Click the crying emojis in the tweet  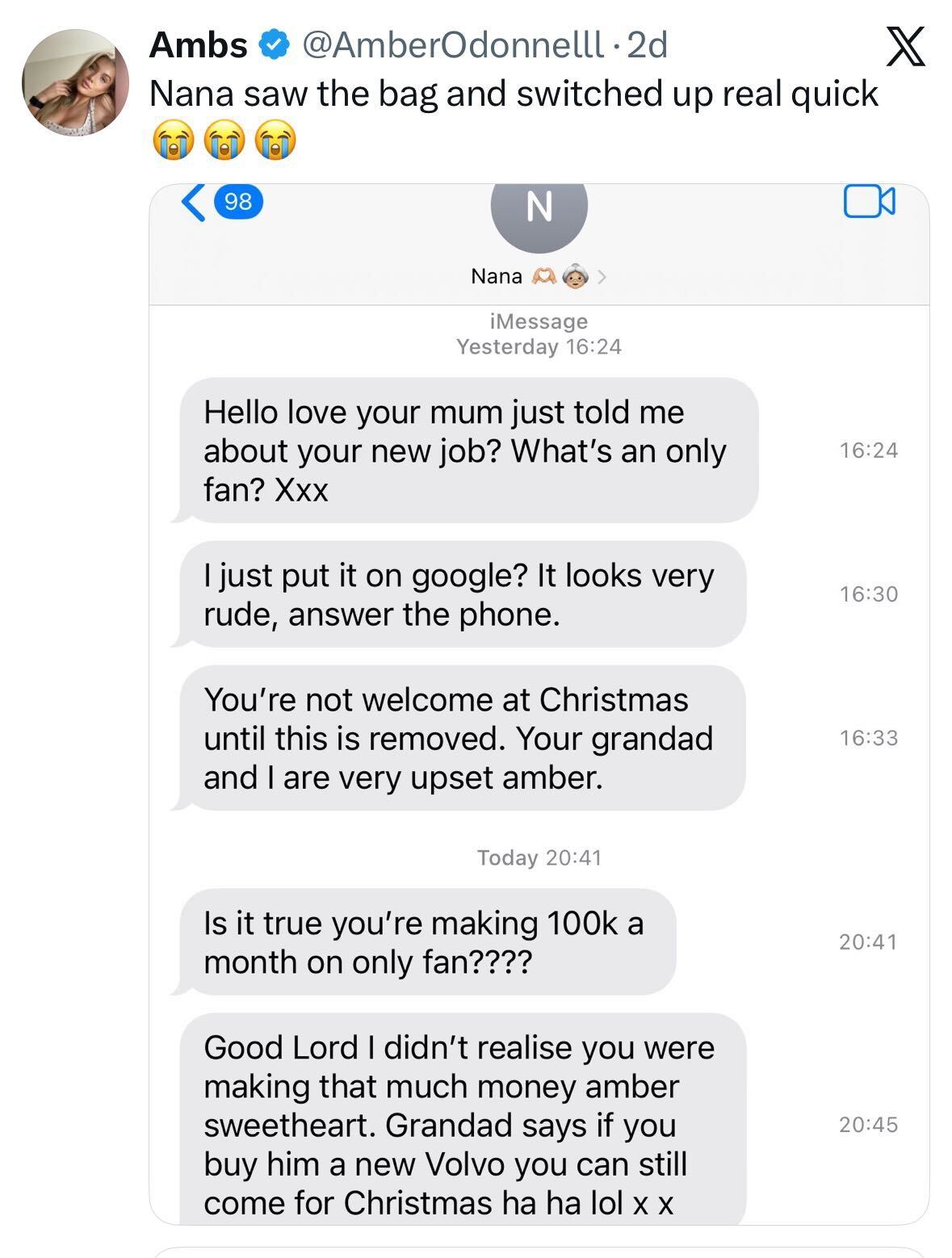click(x=224, y=140)
